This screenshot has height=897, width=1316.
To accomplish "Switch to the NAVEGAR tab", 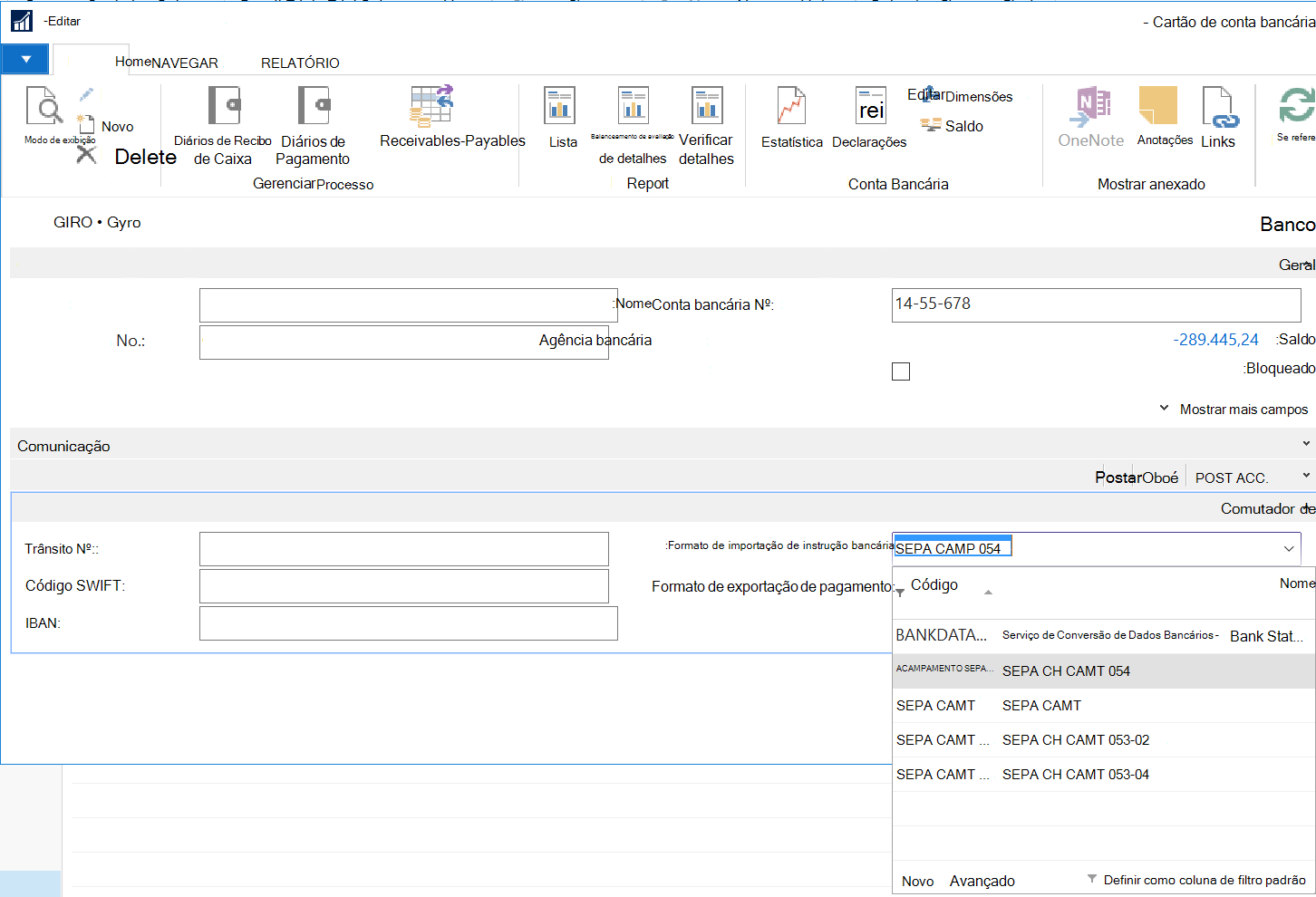I will tap(185, 63).
